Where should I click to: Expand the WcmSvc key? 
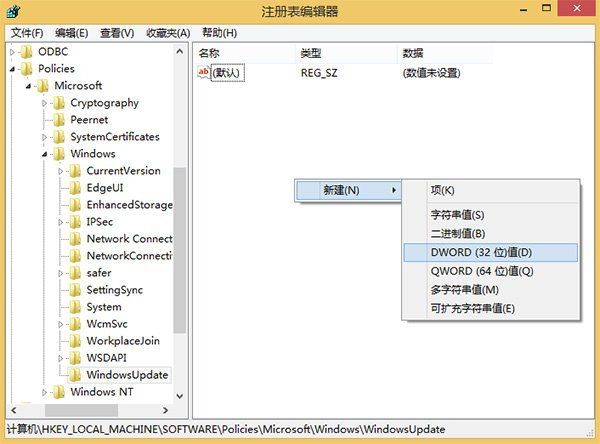point(60,324)
